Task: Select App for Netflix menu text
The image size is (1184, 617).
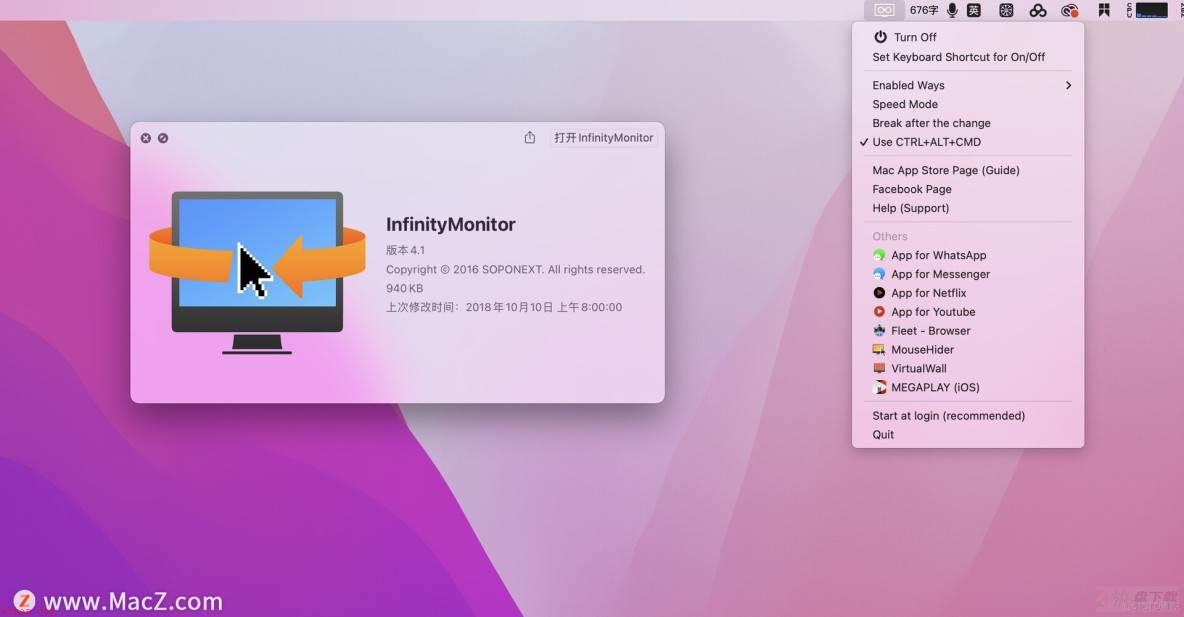Action: 929,293
